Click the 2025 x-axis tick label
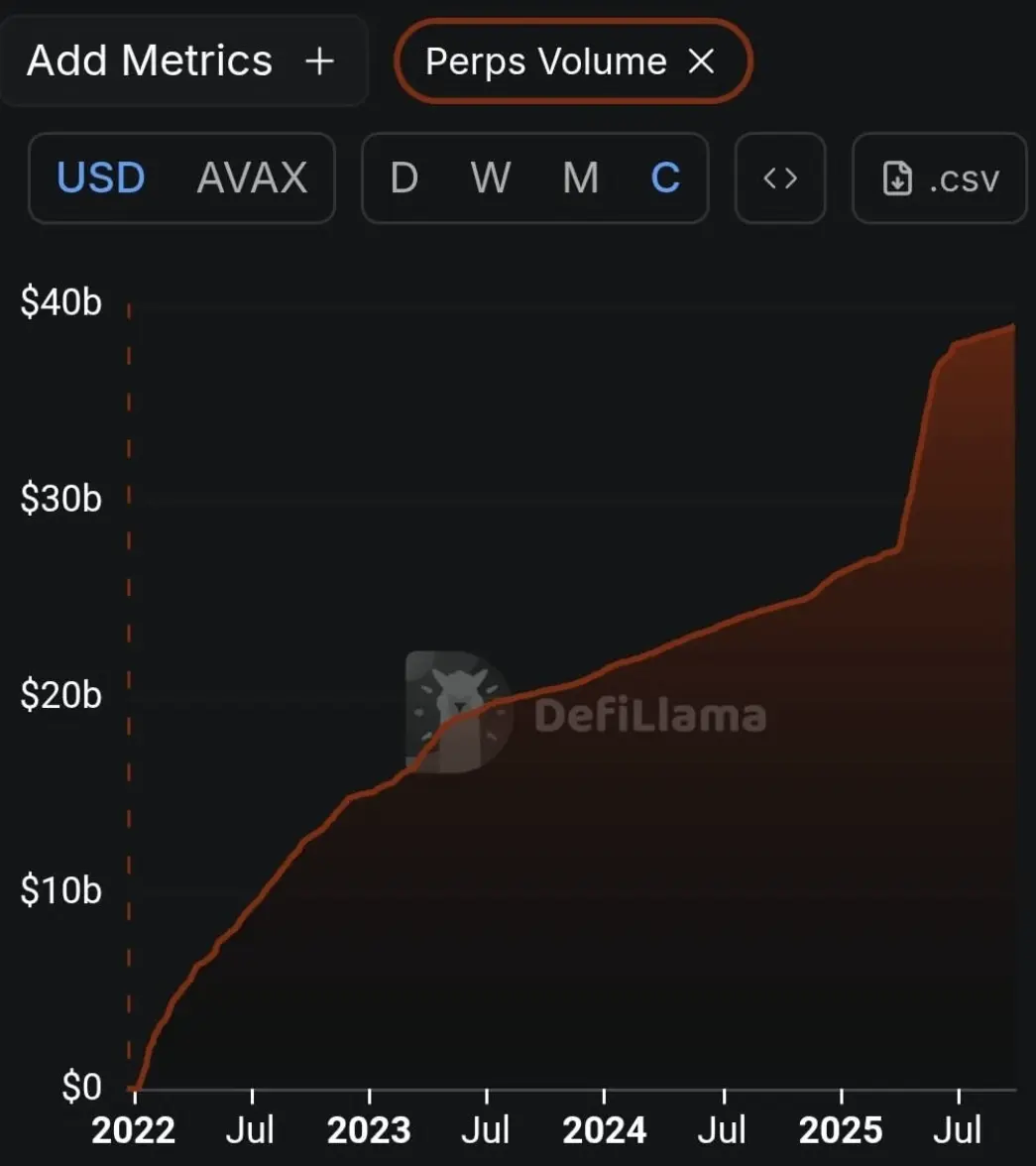The height and width of the screenshot is (1166, 1036). pyautogui.click(x=841, y=1130)
